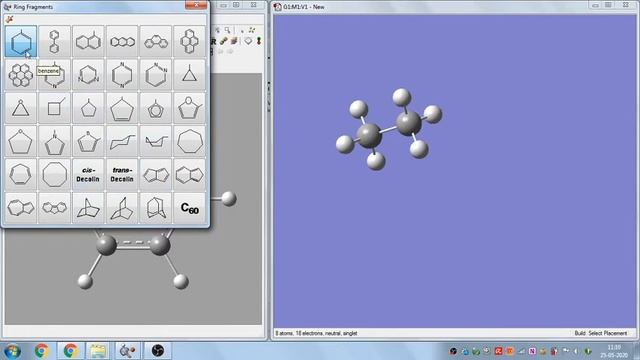
Task: Click left carbon in the gray preview window
Action: pyautogui.click(x=107, y=245)
